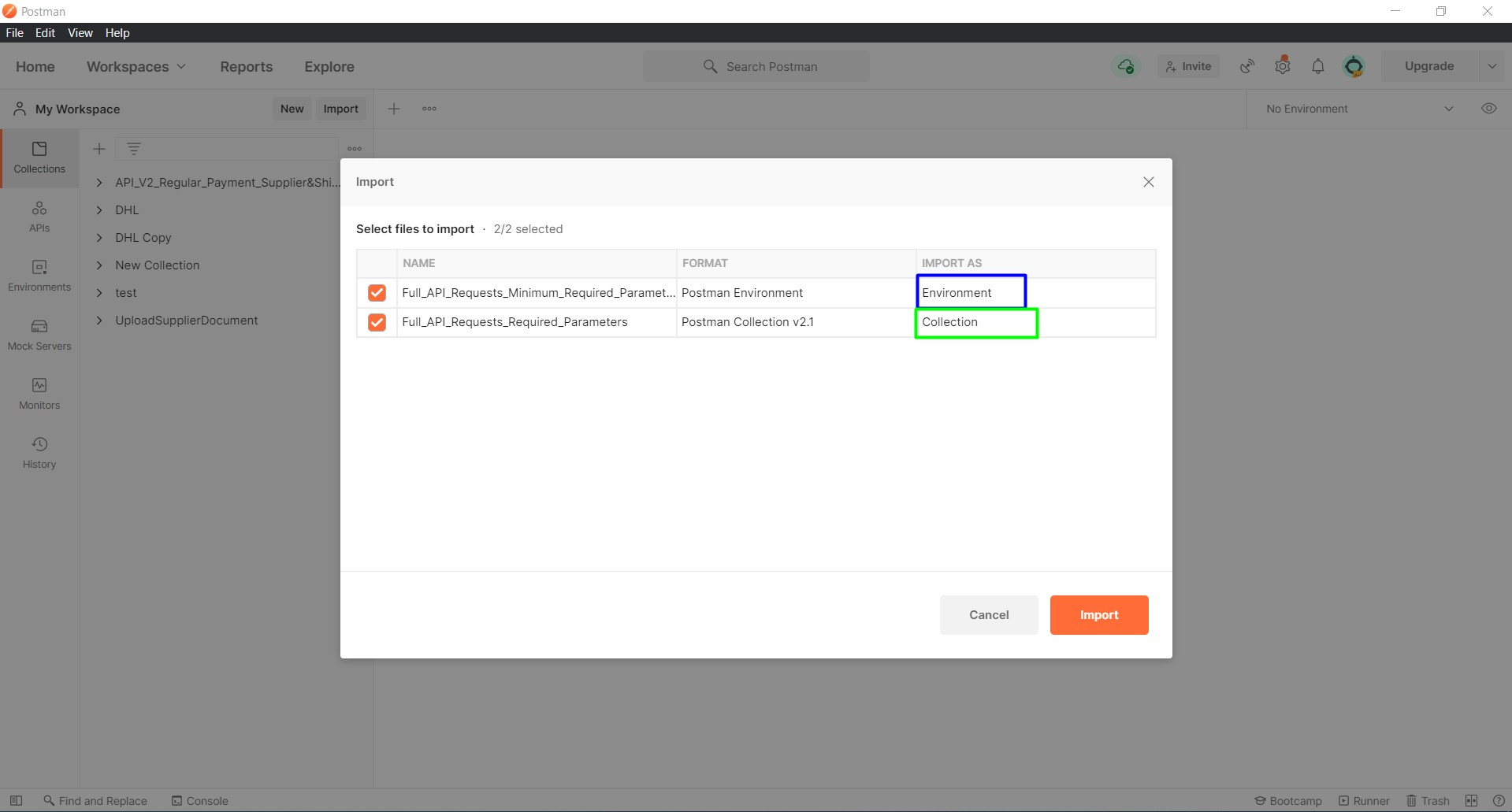The image size is (1512, 812).
Task: Open the Upgrade options dropdown arrow
Action: tap(1492, 67)
